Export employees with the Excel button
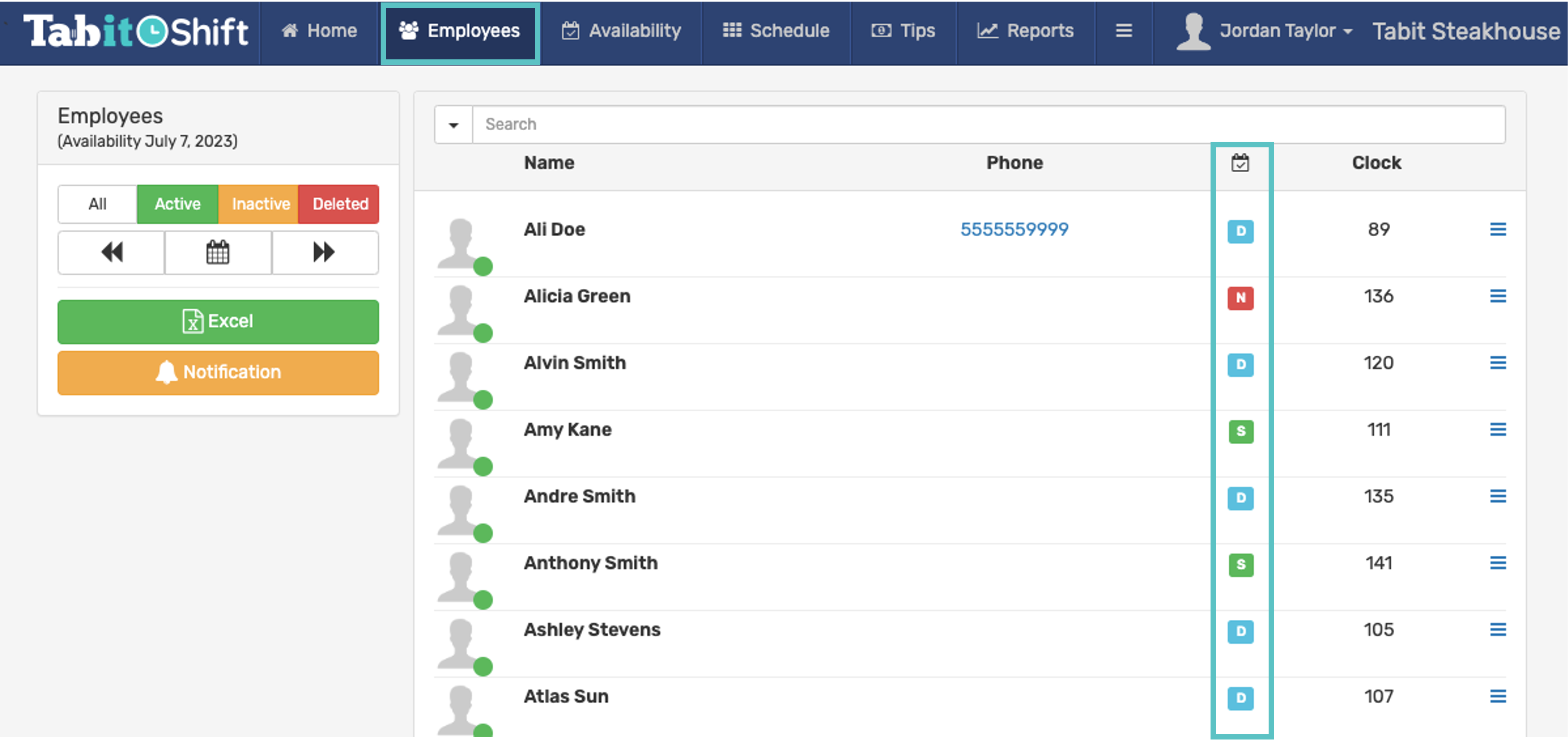Viewport: 1568px width, 741px height. pyautogui.click(x=218, y=321)
